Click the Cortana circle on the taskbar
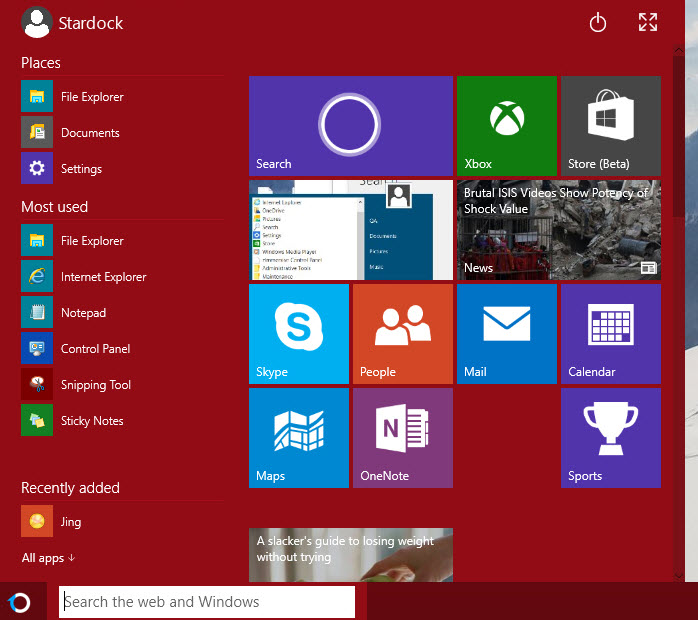This screenshot has height=620, width=698. click(20, 602)
